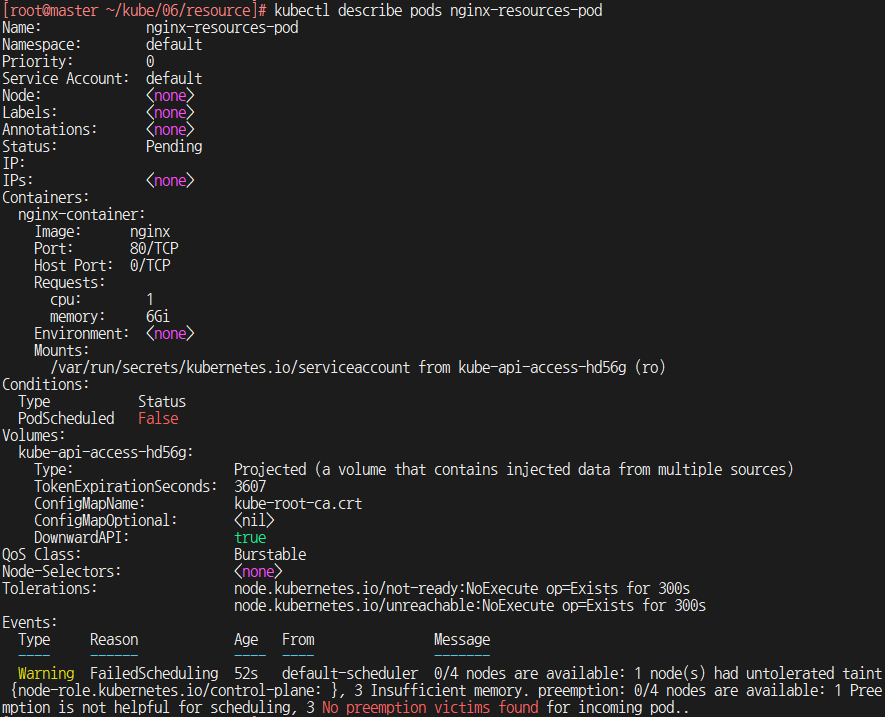Click the default-scheduler event source
Image resolution: width=885 pixels, height=717 pixels.
[350, 674]
